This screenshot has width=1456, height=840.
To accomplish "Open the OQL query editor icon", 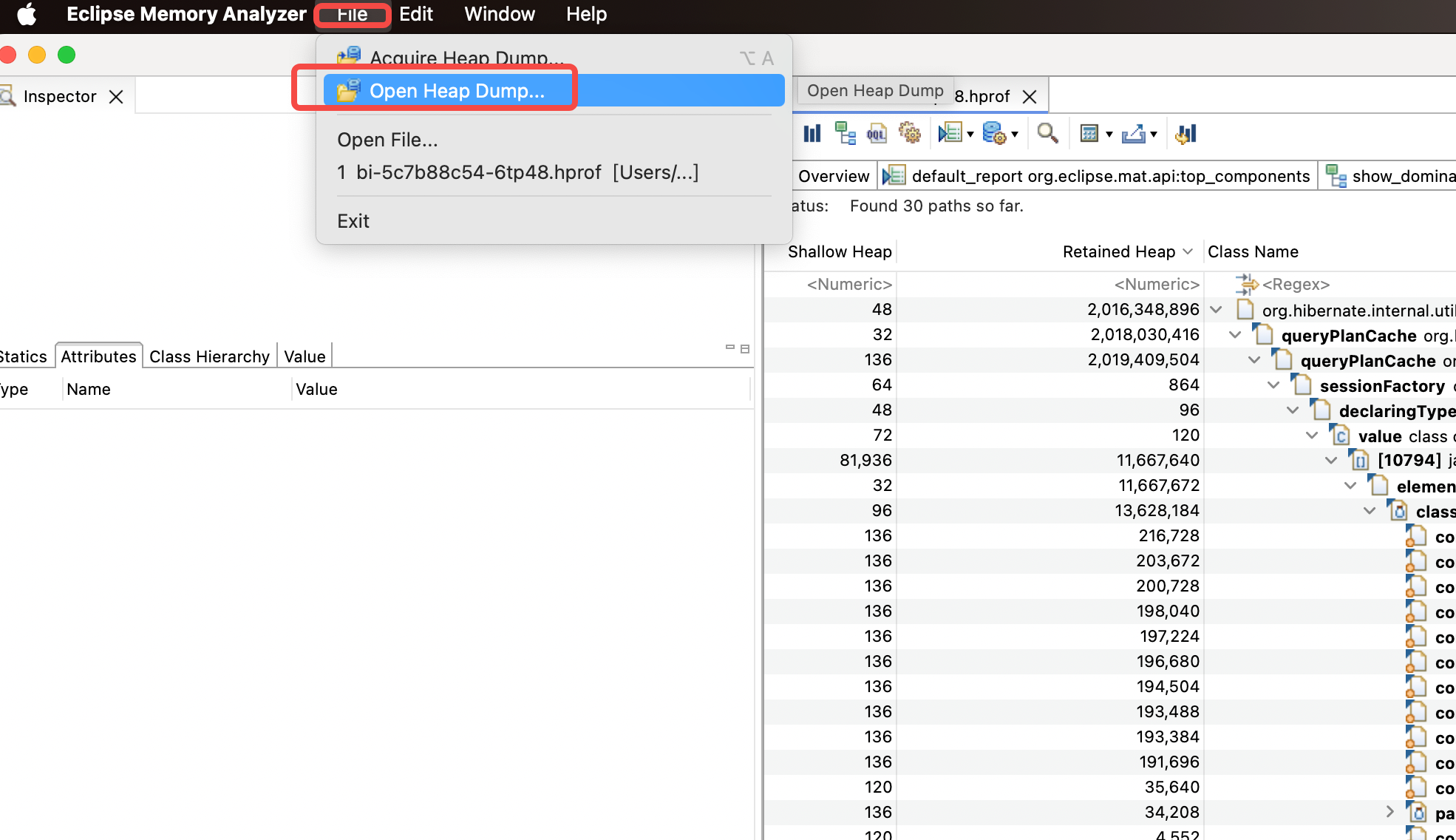I will (x=877, y=134).
